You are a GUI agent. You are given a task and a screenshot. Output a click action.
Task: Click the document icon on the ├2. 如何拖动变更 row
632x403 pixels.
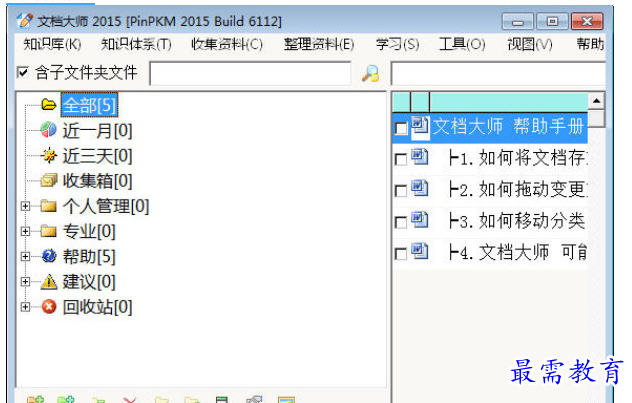coord(420,188)
